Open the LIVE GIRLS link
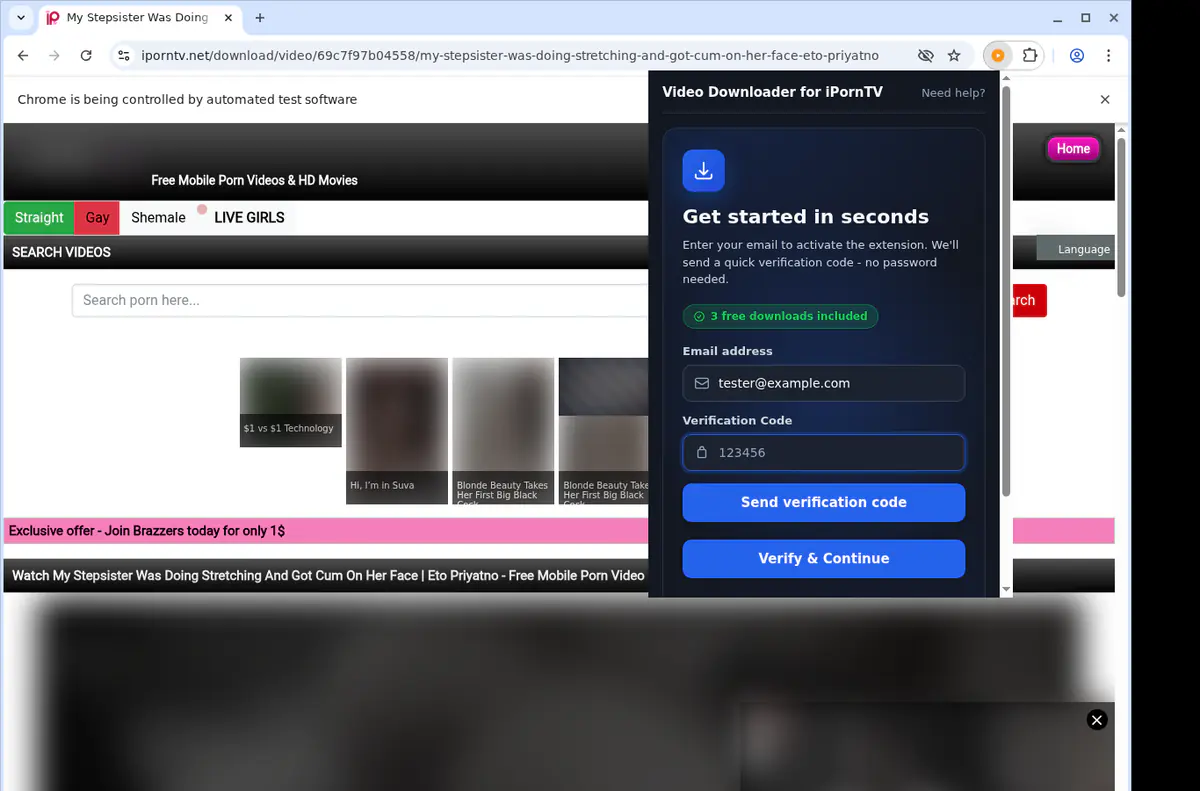Image resolution: width=1200 pixels, height=791 pixels. 249,218
